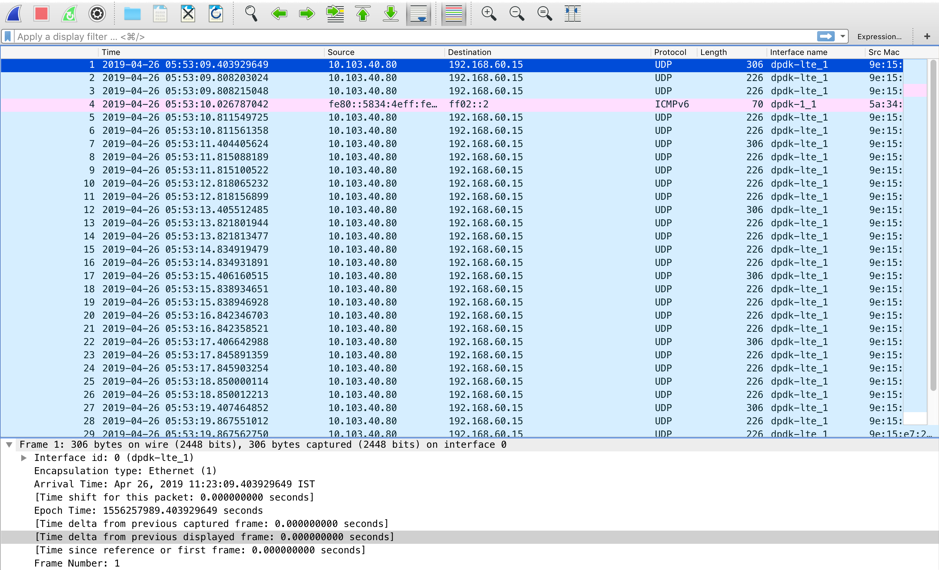Open the filter history dropdown arrow
The image size is (939, 570).
point(843,37)
